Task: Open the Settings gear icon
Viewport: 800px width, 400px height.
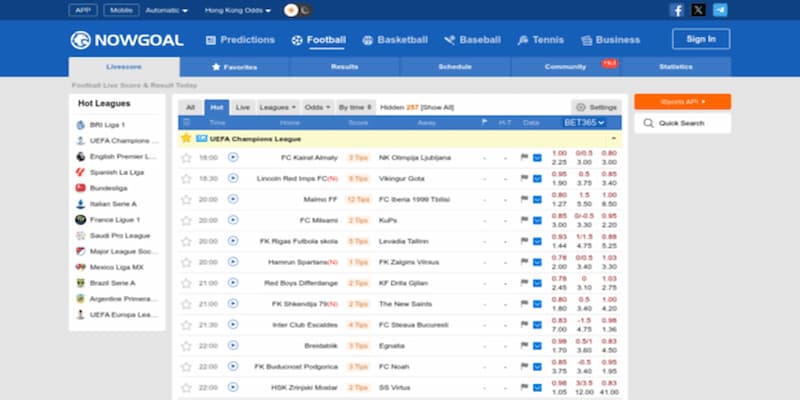Action: [x=581, y=107]
